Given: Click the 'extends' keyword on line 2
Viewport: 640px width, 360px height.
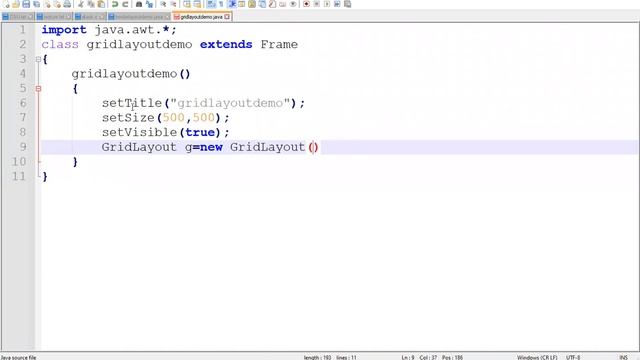Looking at the screenshot, I should pyautogui.click(x=226, y=44).
